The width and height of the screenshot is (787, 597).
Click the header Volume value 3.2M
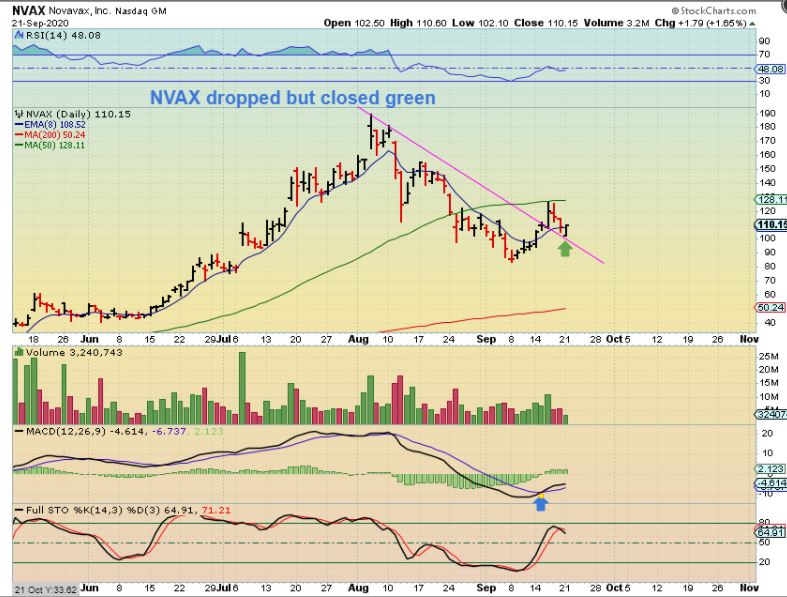coord(638,23)
